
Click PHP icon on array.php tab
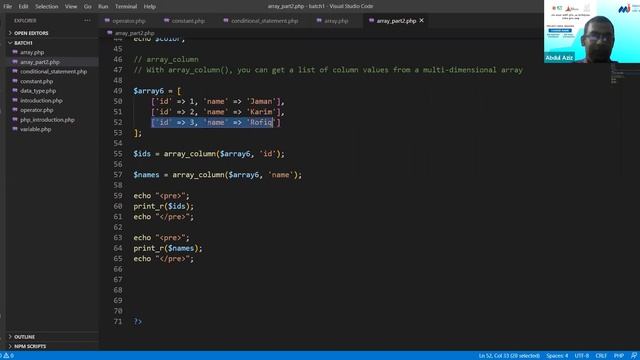(x=319, y=20)
